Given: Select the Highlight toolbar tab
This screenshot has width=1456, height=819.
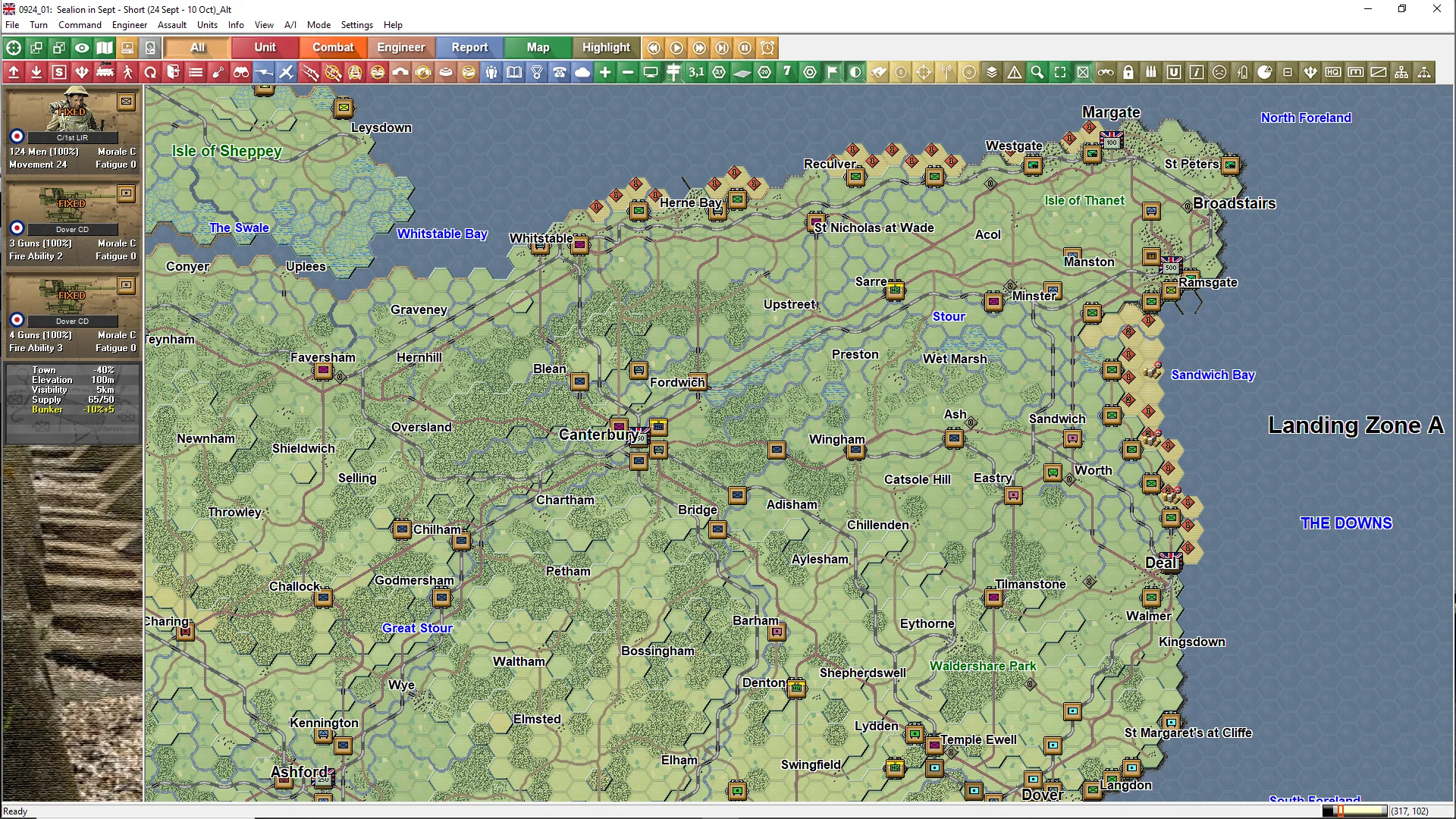Looking at the screenshot, I should (606, 48).
